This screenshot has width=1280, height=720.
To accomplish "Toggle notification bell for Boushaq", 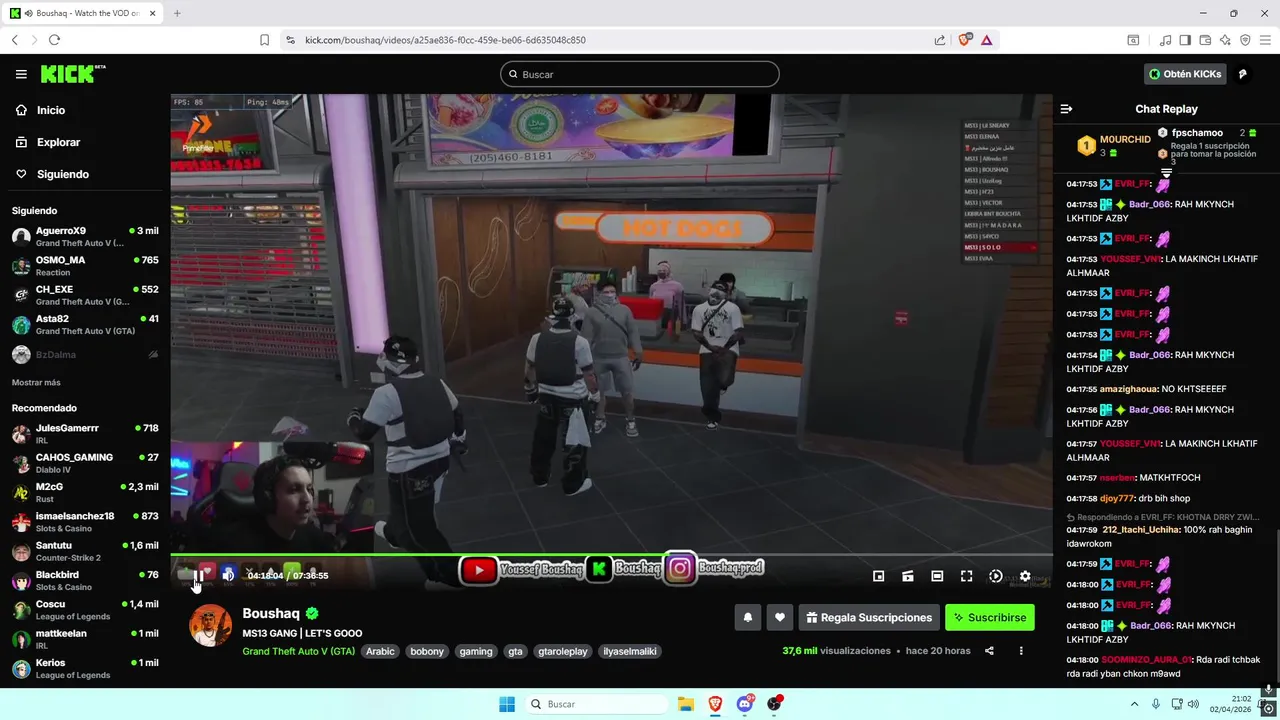I will coord(747,618).
